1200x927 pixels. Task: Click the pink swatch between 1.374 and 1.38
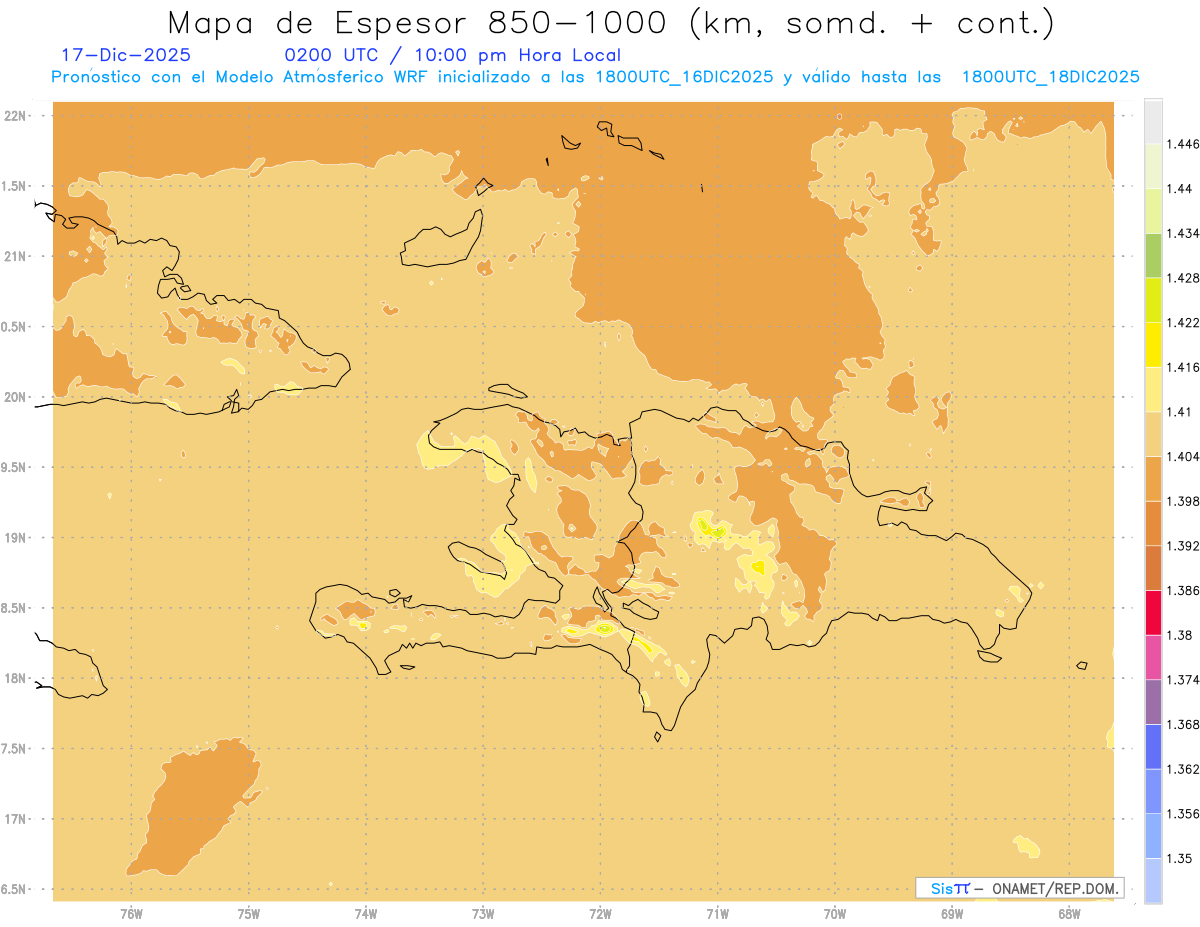[1153, 657]
